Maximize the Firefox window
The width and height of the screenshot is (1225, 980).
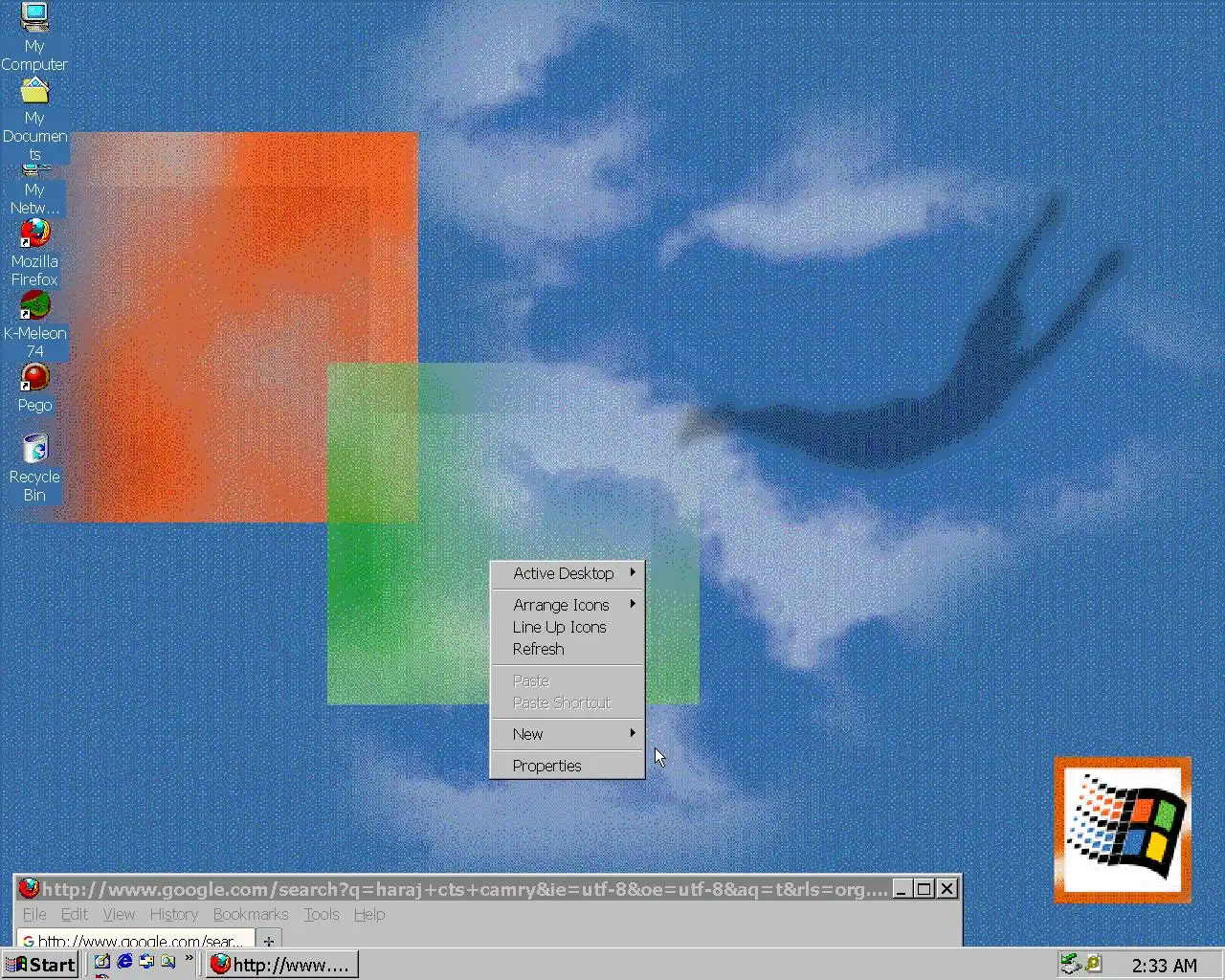(x=924, y=889)
